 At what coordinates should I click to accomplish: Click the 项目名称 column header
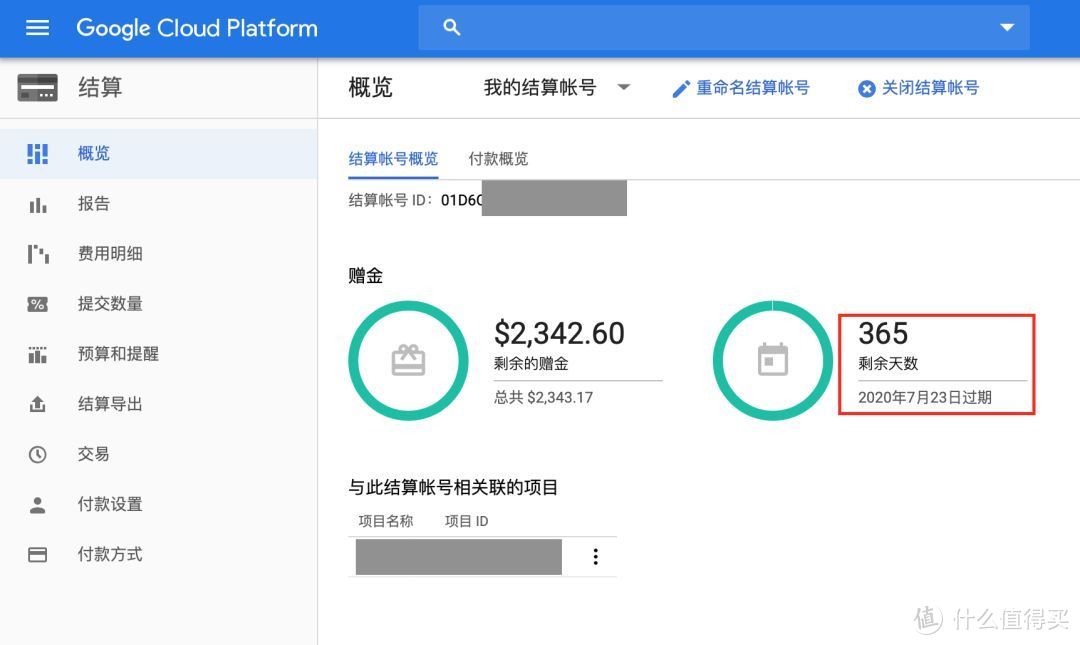click(386, 521)
